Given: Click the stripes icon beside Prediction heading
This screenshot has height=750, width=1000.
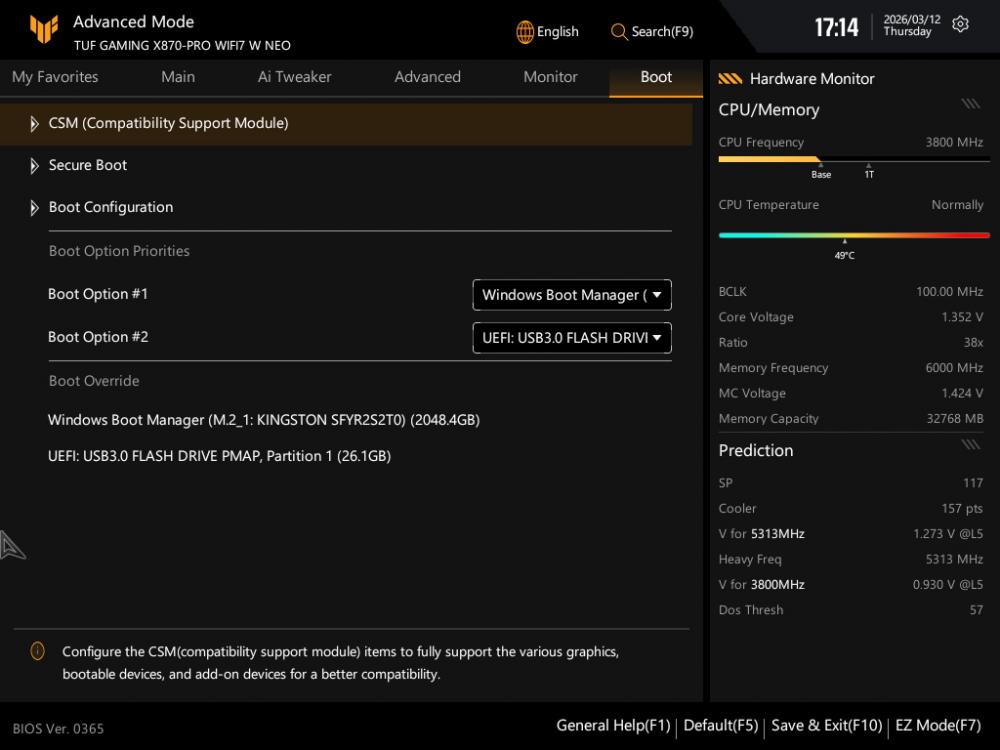Looking at the screenshot, I should [970, 445].
